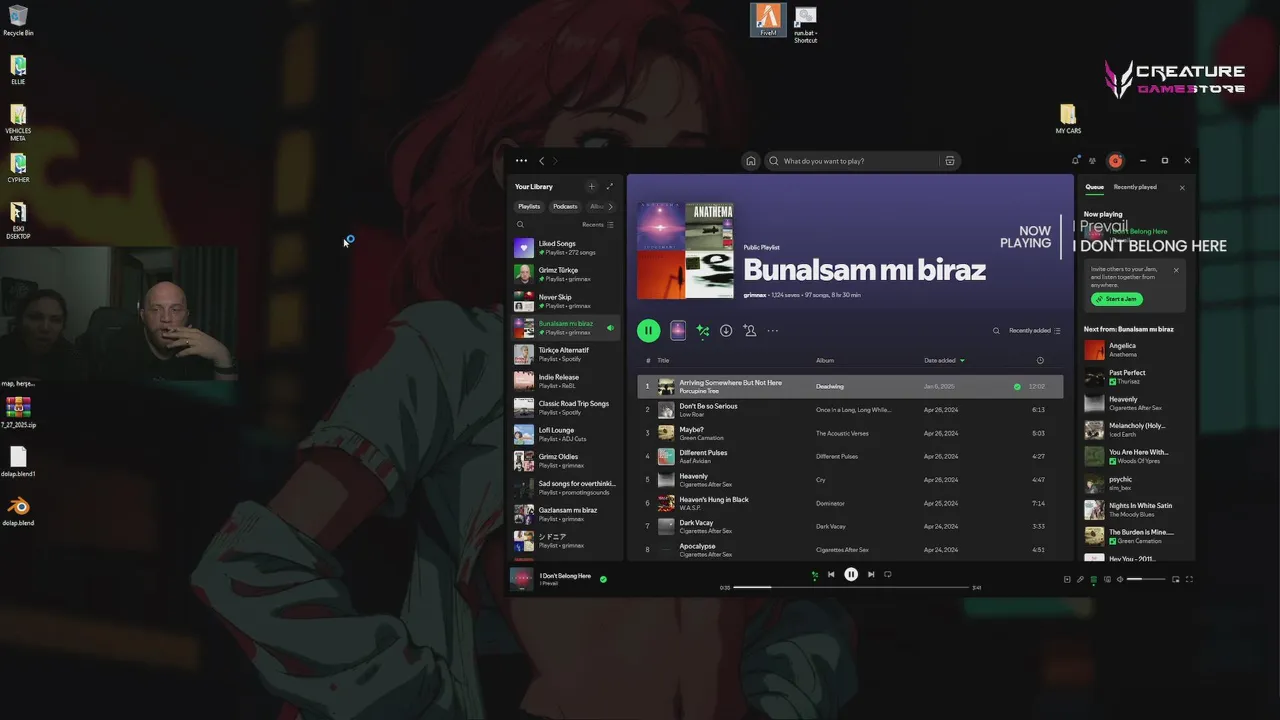
Task: Open the notifications bell
Action: click(x=1076, y=161)
